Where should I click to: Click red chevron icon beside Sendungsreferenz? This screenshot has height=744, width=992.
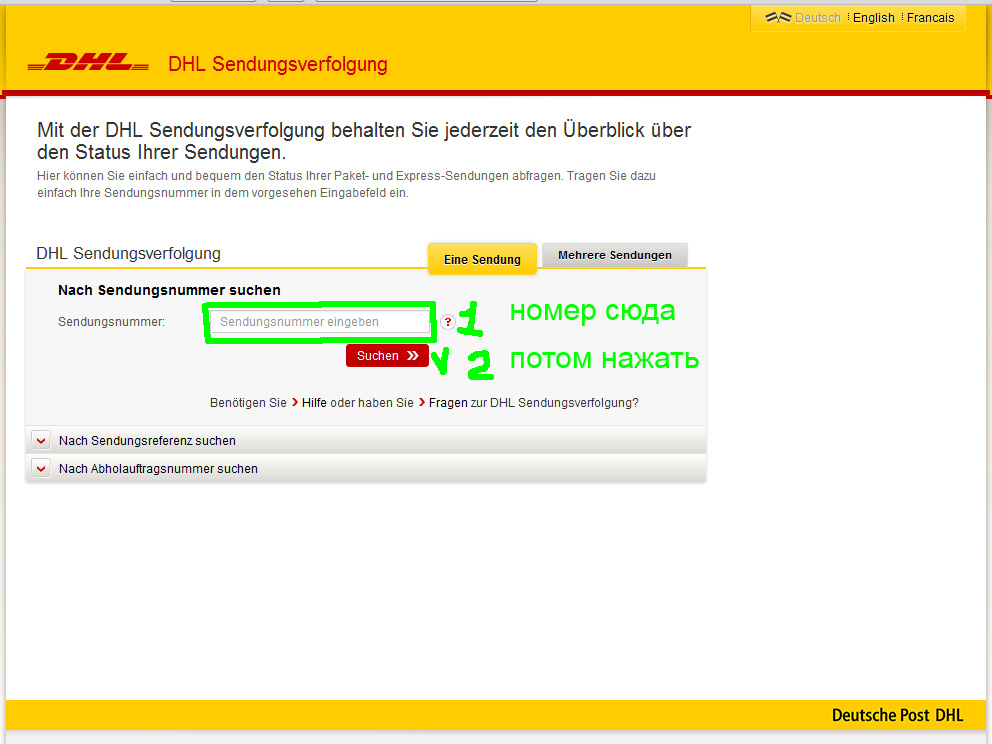pyautogui.click(x=41, y=440)
